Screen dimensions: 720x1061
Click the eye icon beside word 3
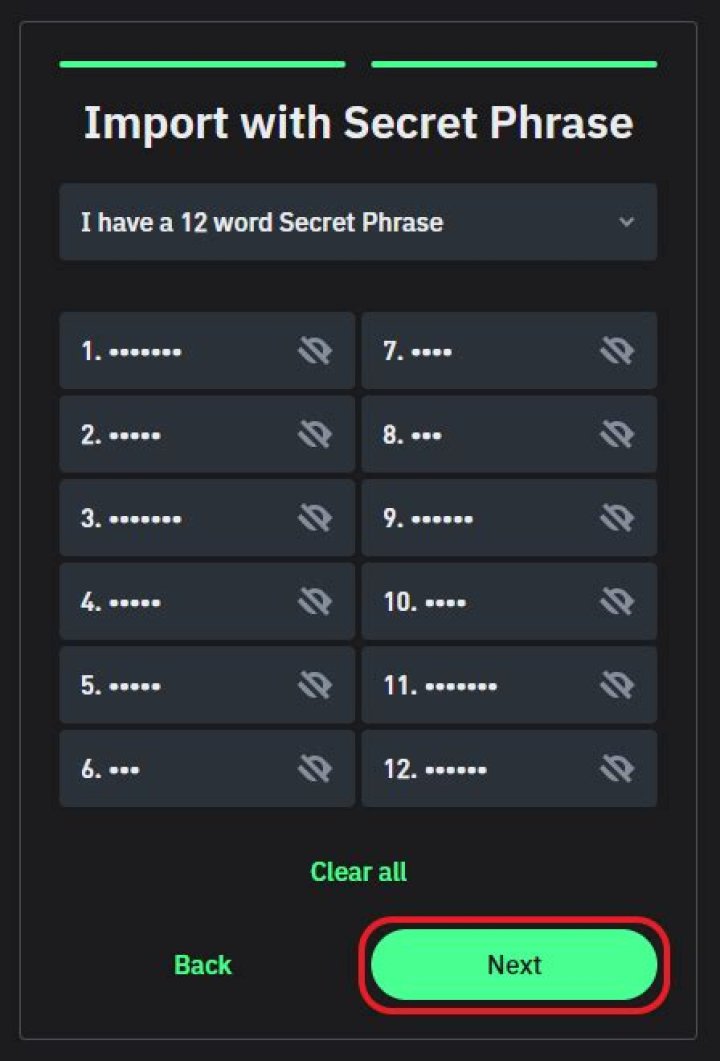316,518
